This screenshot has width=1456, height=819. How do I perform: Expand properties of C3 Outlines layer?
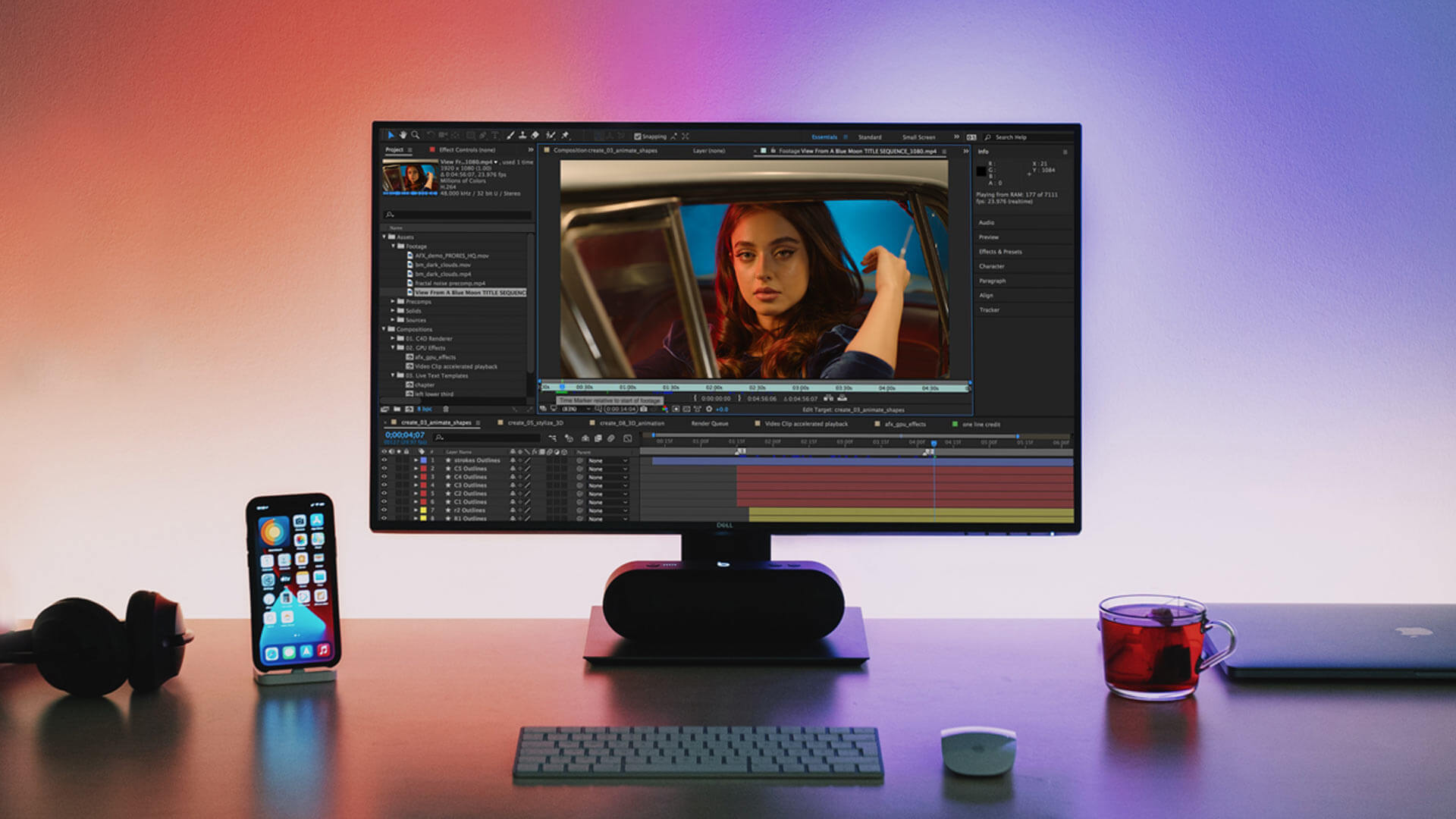416,485
